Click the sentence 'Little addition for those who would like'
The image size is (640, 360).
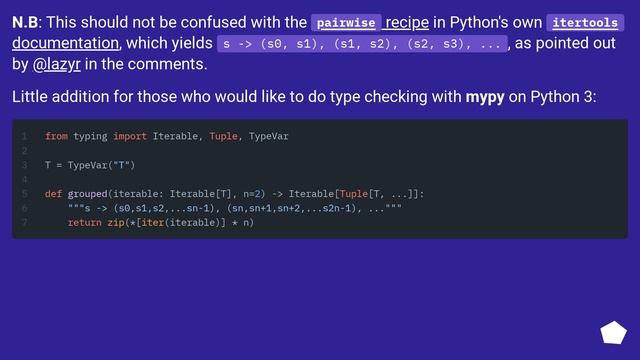304,97
